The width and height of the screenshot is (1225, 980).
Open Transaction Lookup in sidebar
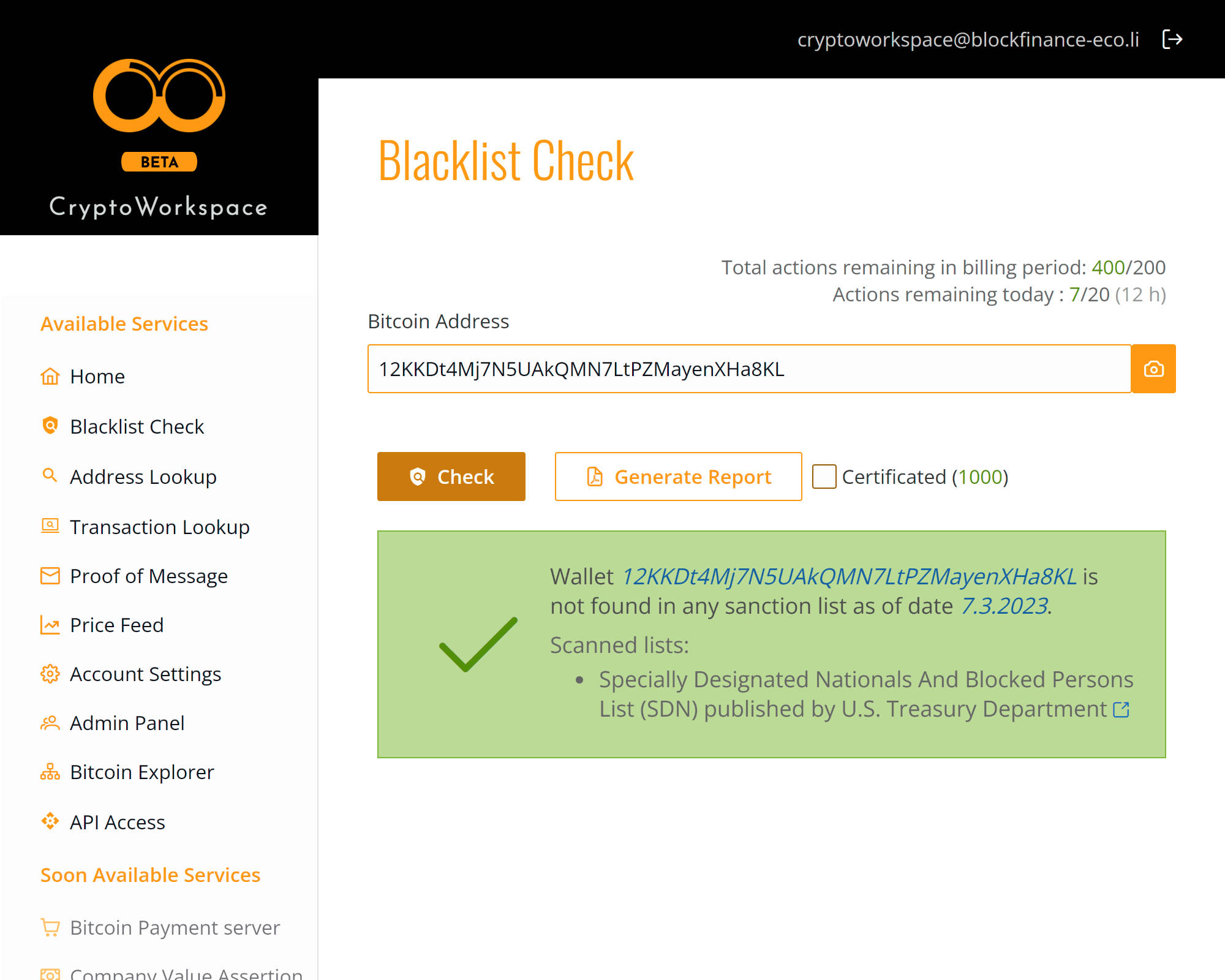[159, 527]
